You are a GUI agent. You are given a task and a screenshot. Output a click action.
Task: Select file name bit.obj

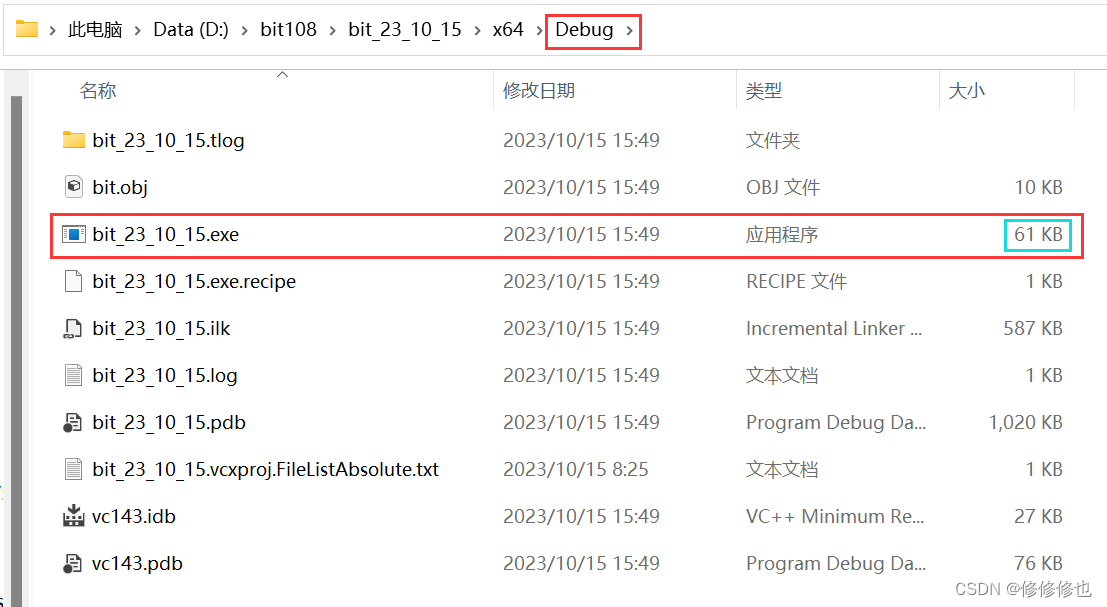[x=120, y=187]
